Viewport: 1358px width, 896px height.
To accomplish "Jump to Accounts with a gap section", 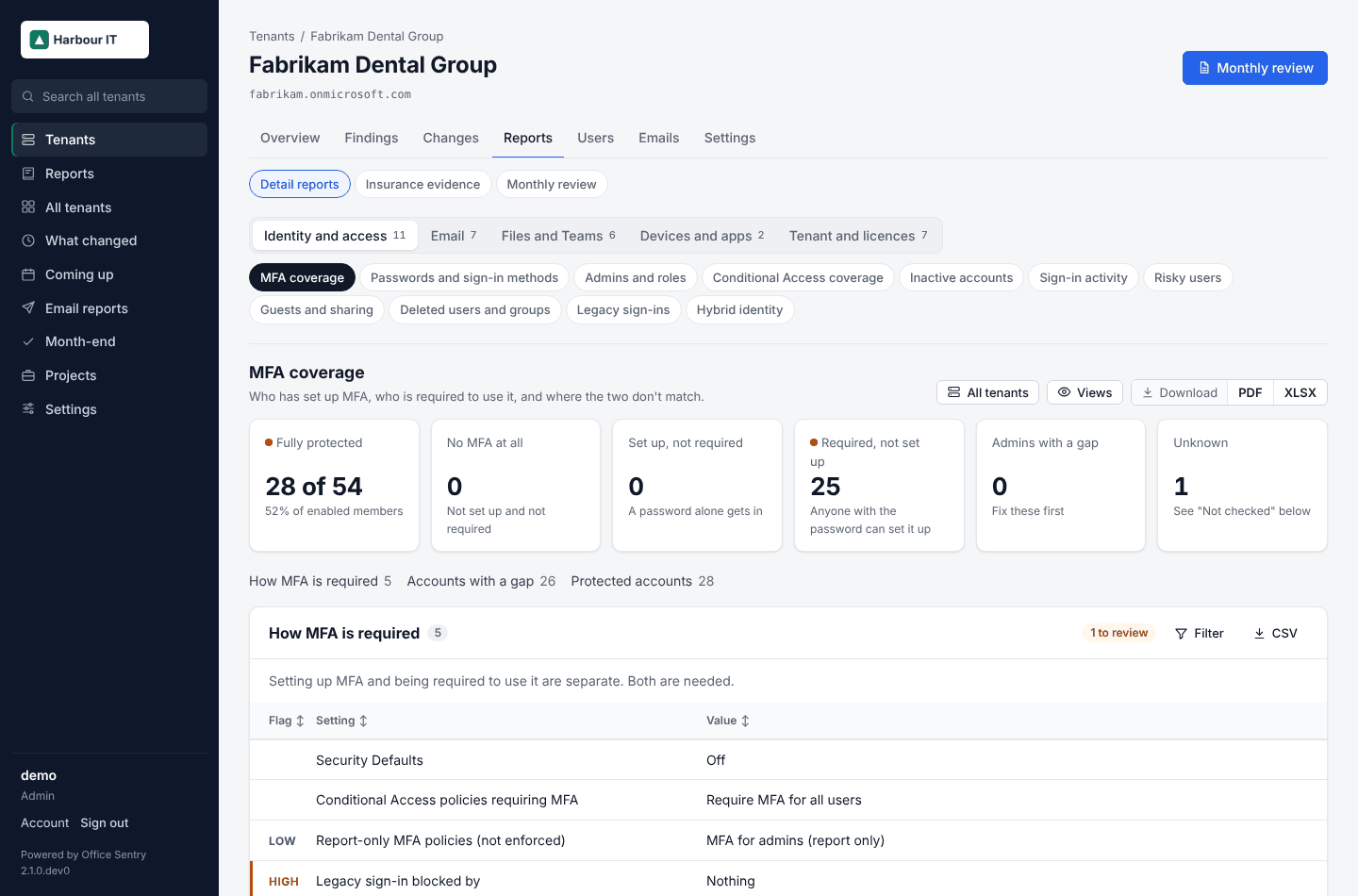I will click(x=481, y=581).
